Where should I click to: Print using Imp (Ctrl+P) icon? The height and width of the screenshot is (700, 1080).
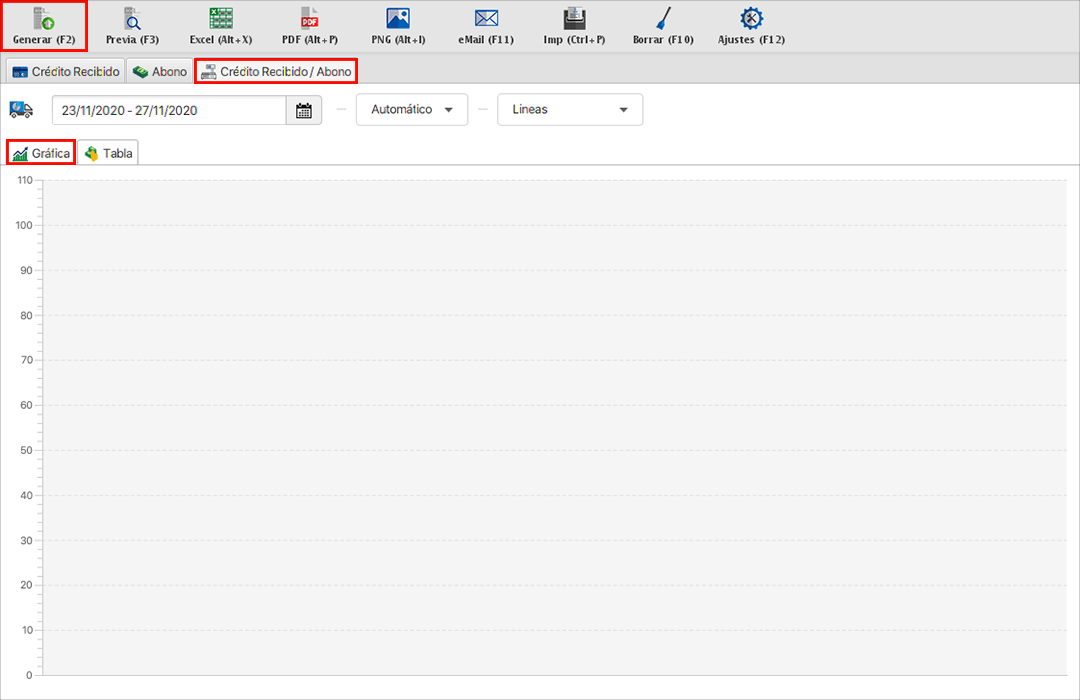point(574,19)
